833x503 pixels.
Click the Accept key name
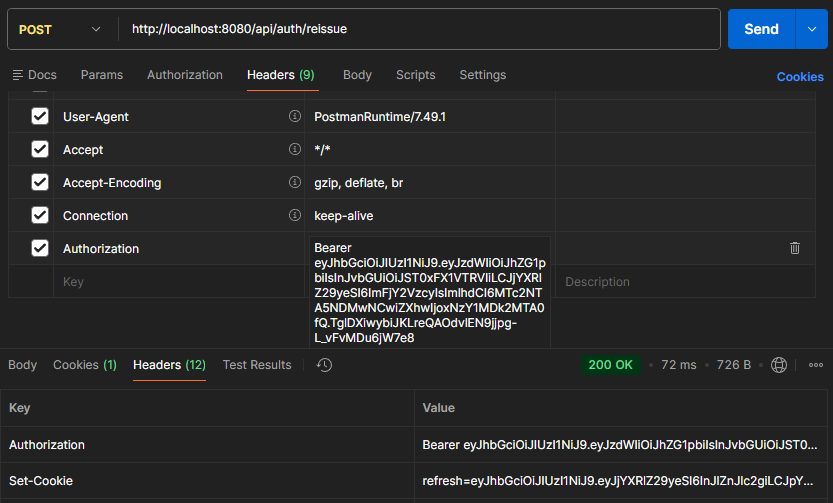coord(83,150)
